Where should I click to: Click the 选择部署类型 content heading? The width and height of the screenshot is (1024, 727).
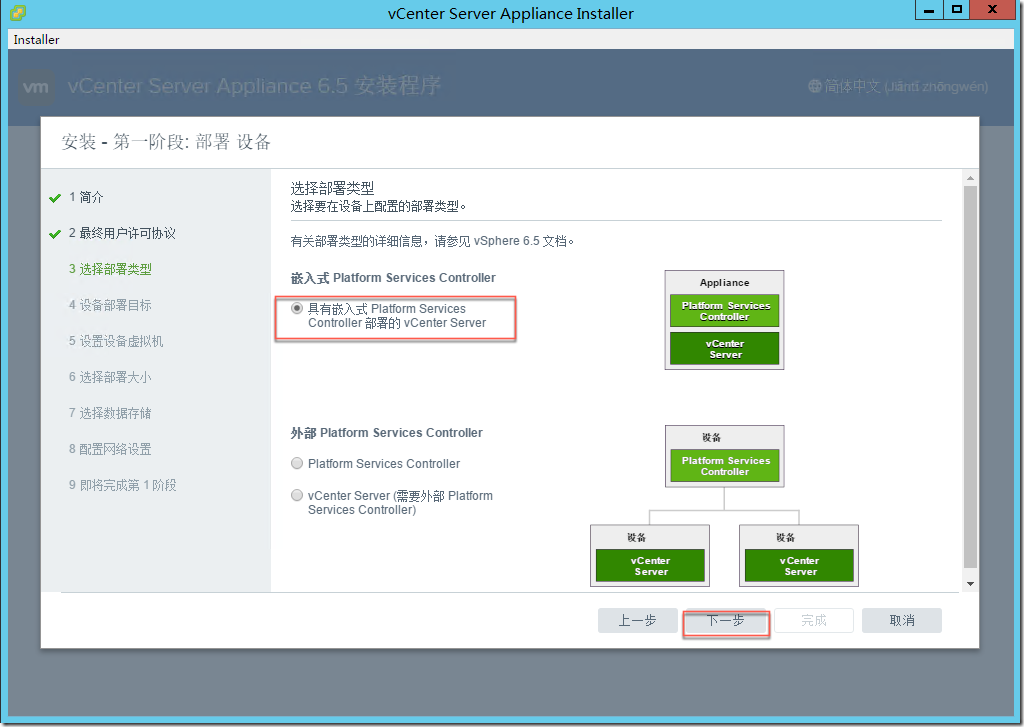[x=332, y=188]
